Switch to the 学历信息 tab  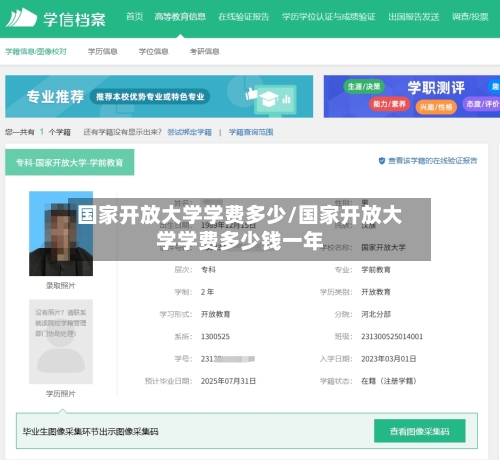103,51
